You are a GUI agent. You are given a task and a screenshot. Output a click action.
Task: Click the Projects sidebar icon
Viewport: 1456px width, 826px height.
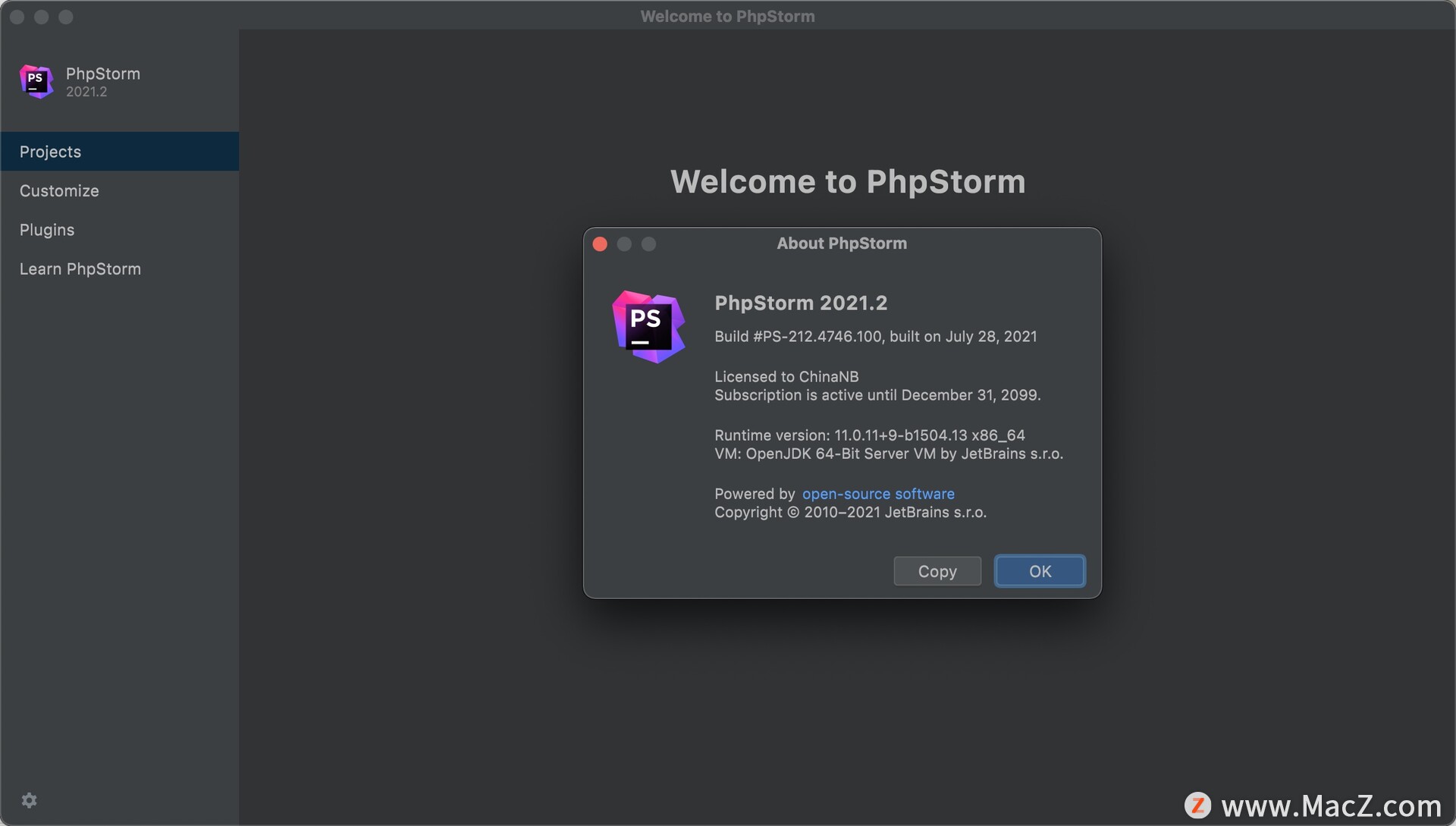(x=119, y=151)
